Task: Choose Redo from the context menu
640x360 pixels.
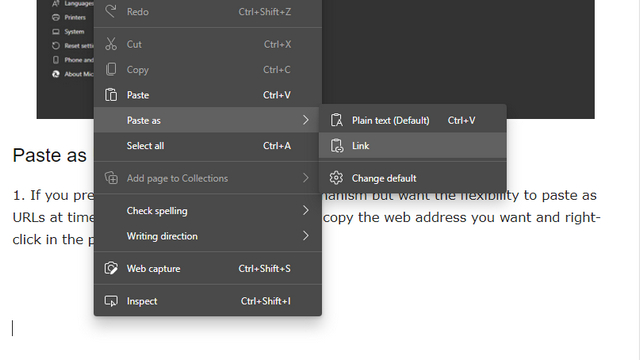Action: coord(208,12)
